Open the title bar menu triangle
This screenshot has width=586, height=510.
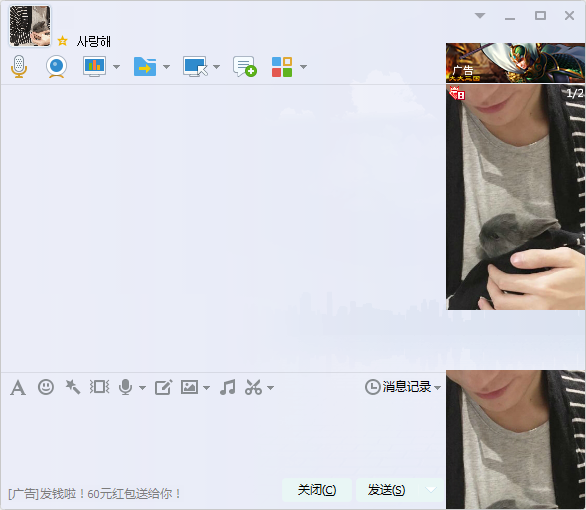[480, 16]
